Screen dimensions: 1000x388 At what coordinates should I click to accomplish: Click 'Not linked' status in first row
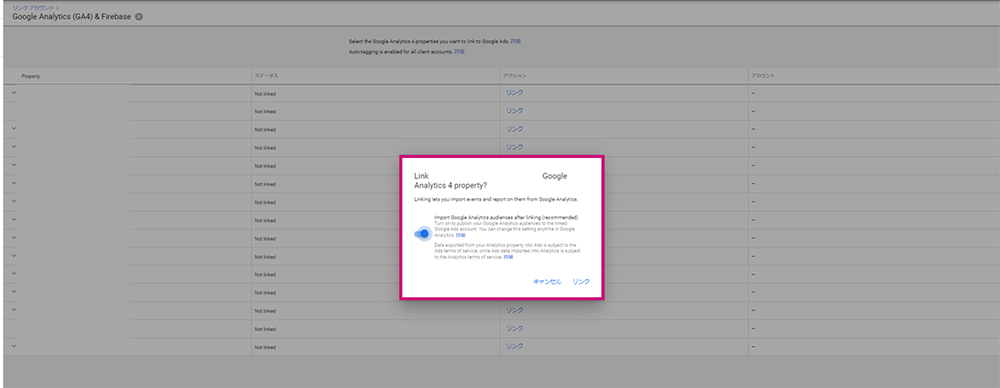point(265,94)
